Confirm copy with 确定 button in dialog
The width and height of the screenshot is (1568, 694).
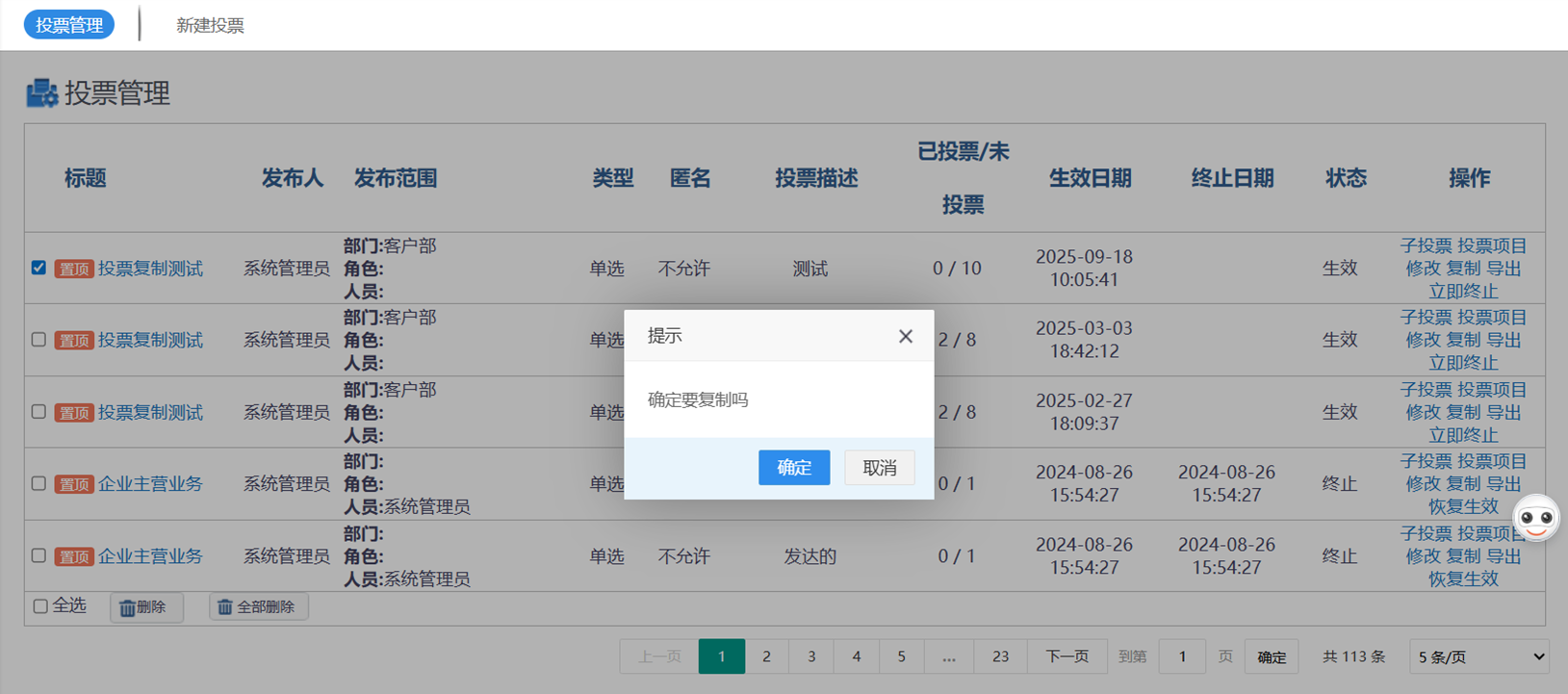(793, 468)
